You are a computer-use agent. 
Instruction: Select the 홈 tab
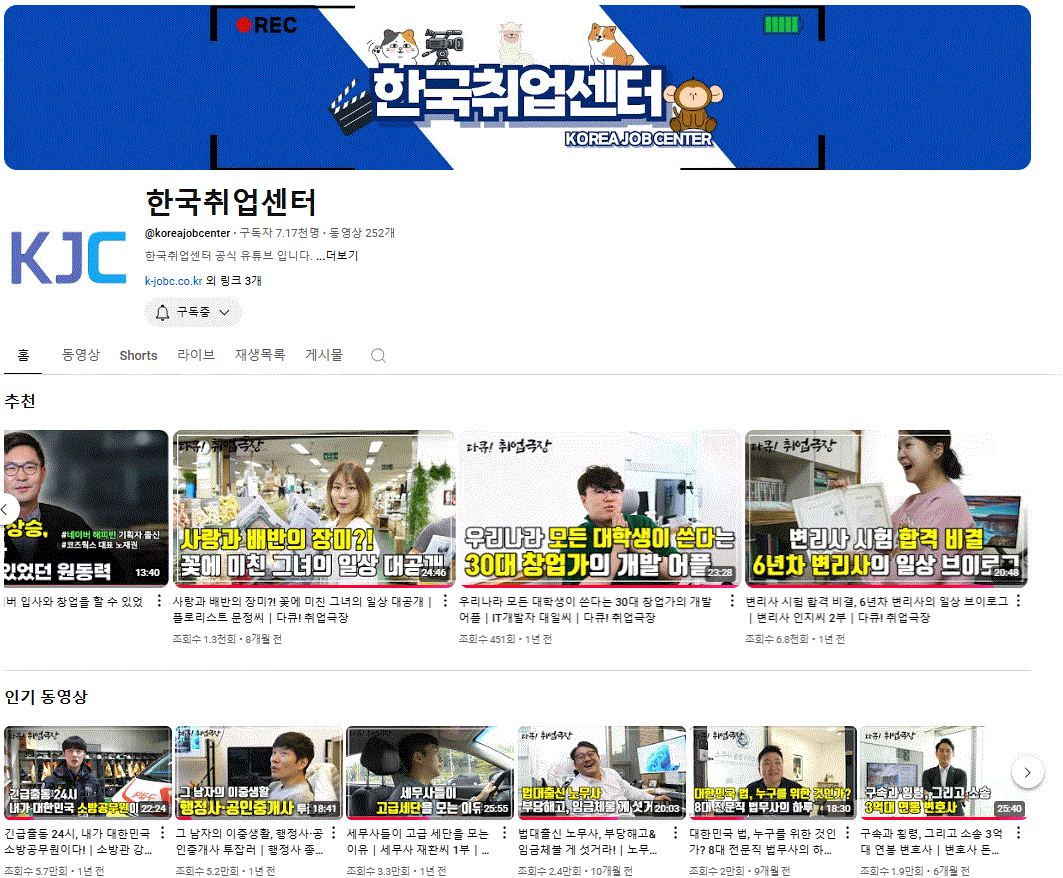[x=23, y=355]
